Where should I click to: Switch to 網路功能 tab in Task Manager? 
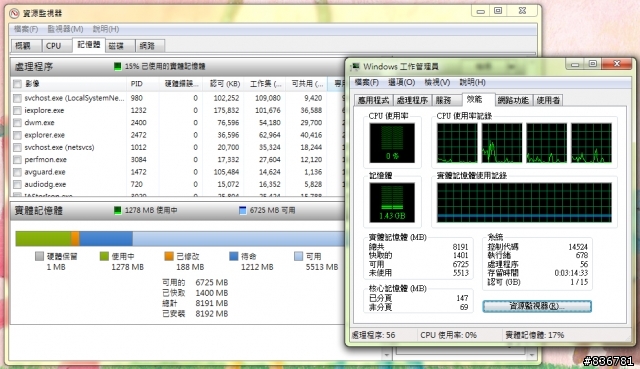click(x=513, y=100)
